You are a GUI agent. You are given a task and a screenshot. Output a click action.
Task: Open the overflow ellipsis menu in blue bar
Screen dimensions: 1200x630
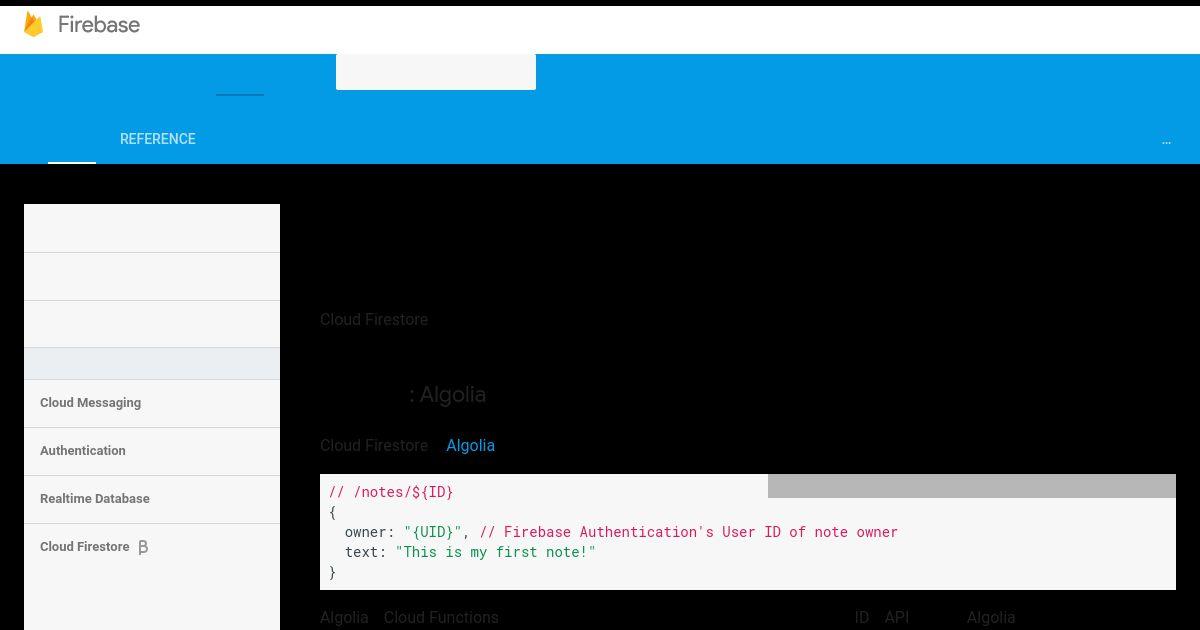(x=1166, y=141)
